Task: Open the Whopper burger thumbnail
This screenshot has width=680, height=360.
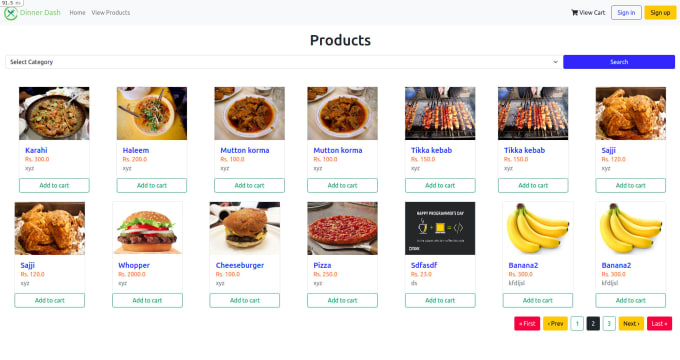Action: [147, 228]
